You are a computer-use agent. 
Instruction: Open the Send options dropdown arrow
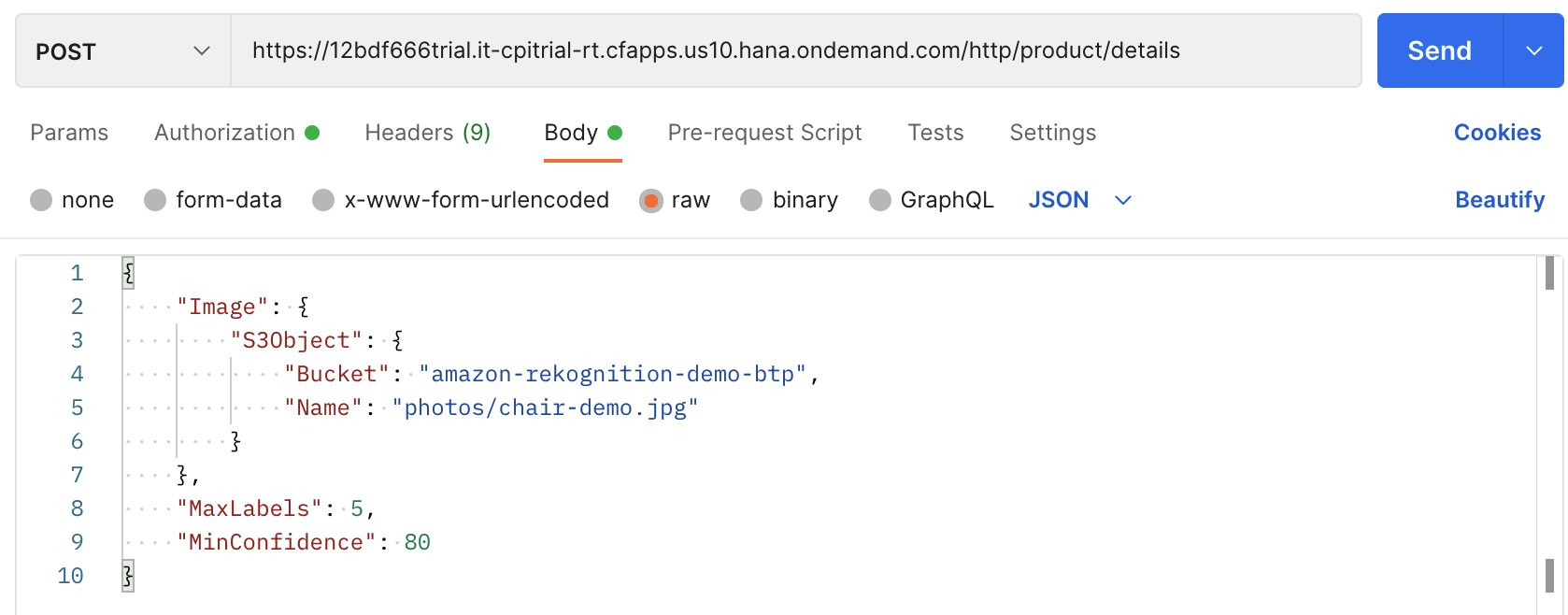(1533, 51)
